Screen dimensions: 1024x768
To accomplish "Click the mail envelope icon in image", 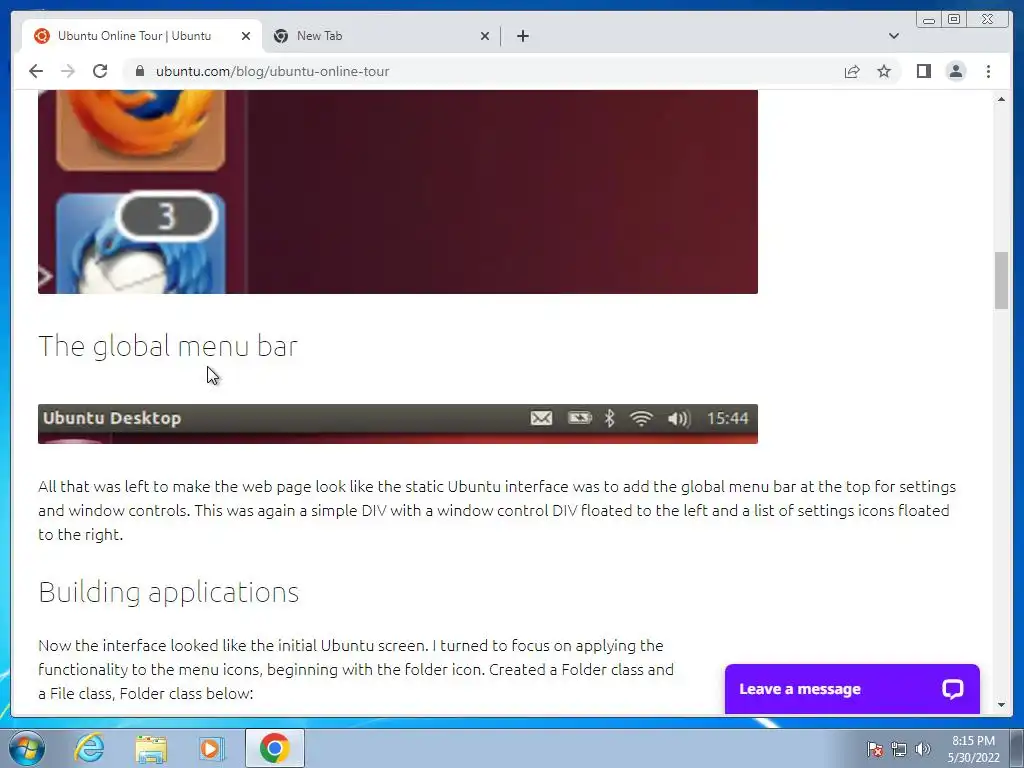I will click(x=541, y=418).
